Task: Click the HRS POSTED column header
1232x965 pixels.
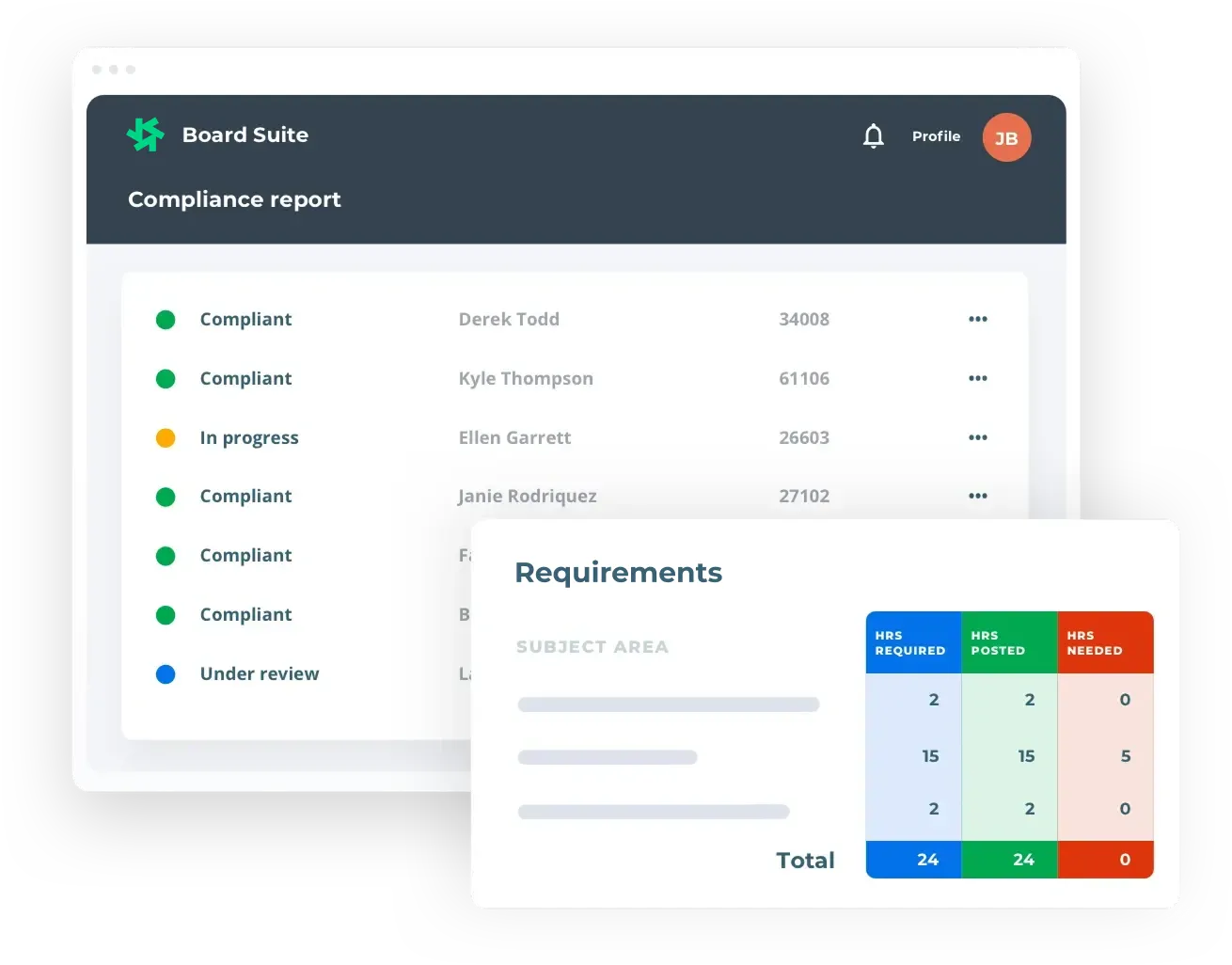Action: [1009, 642]
